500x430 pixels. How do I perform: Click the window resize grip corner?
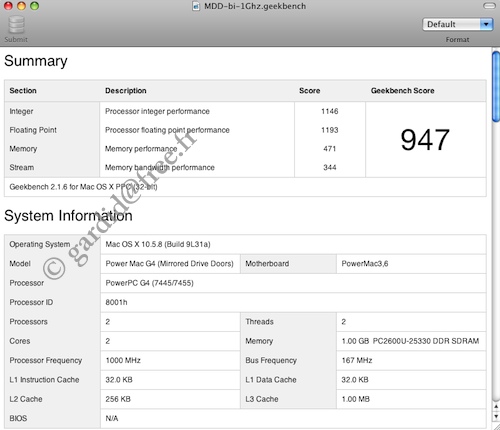496,426
